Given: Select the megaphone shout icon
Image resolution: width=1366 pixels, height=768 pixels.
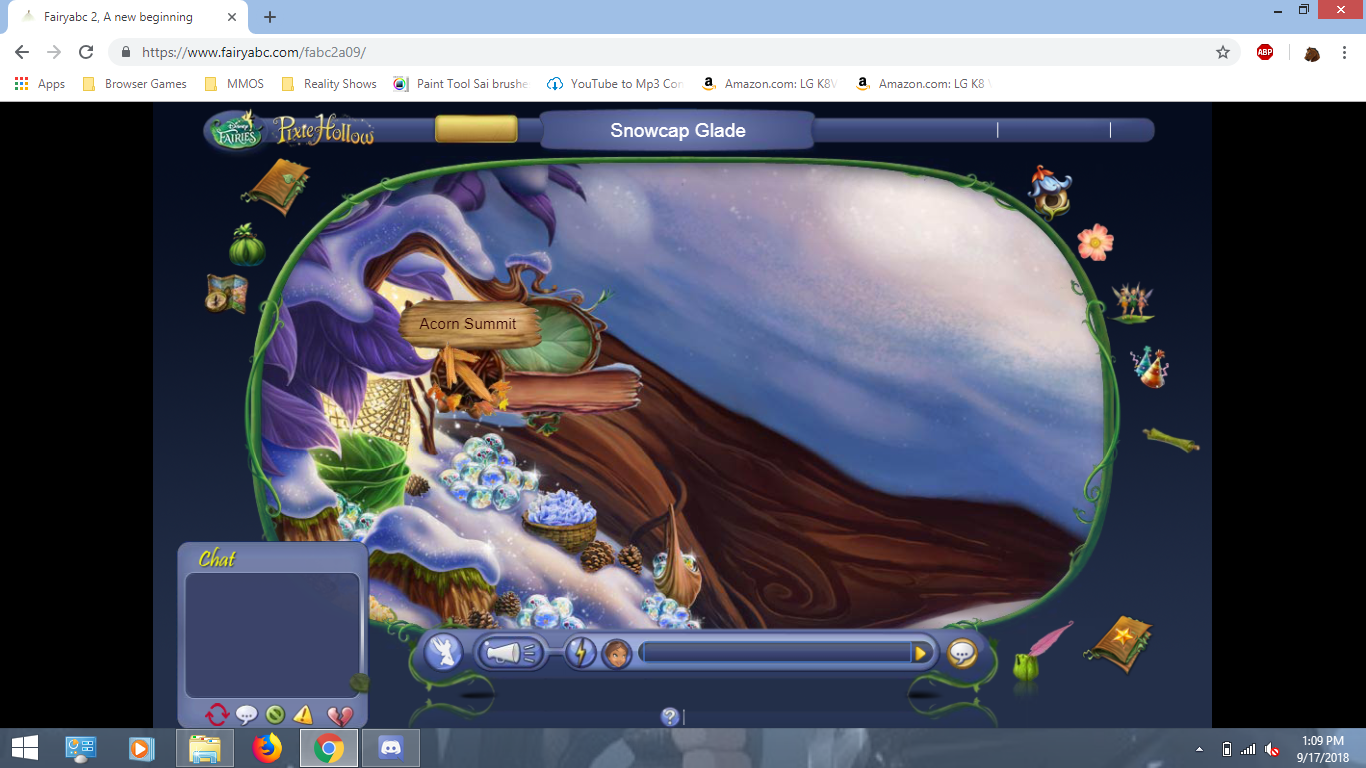Looking at the screenshot, I should point(510,652).
